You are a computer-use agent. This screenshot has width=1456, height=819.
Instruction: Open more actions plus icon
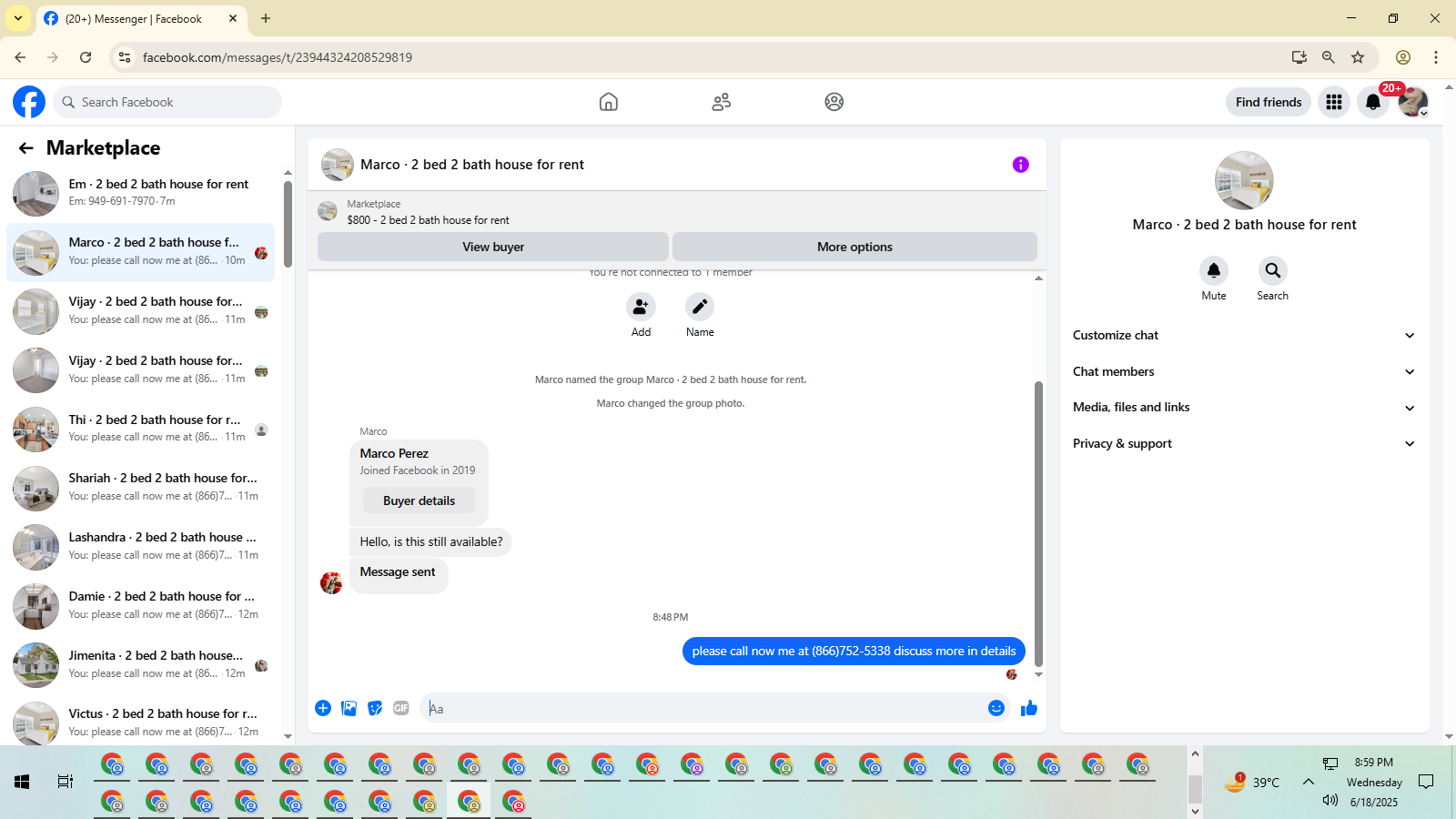pyautogui.click(x=323, y=708)
